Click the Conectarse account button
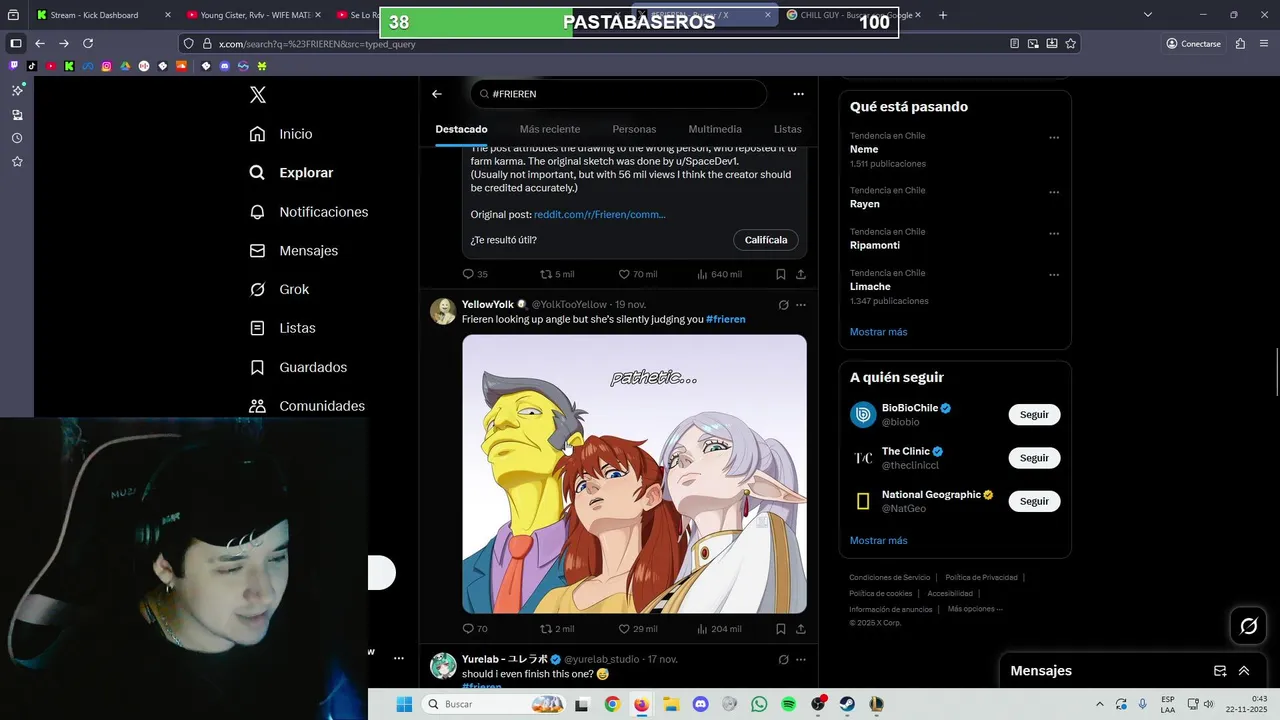1280x720 pixels. pyautogui.click(x=1193, y=43)
